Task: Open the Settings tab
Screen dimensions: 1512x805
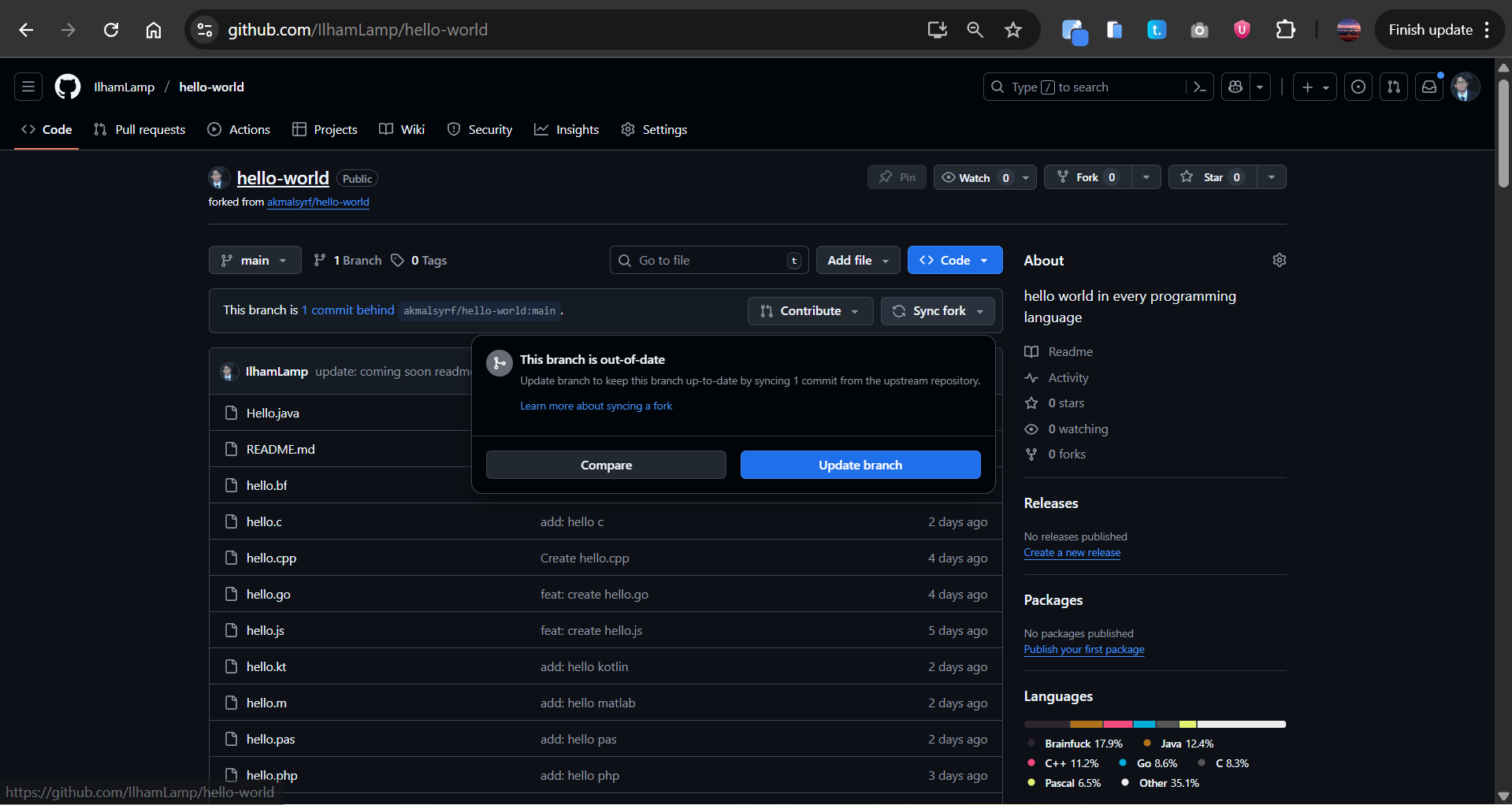Action: click(x=654, y=129)
